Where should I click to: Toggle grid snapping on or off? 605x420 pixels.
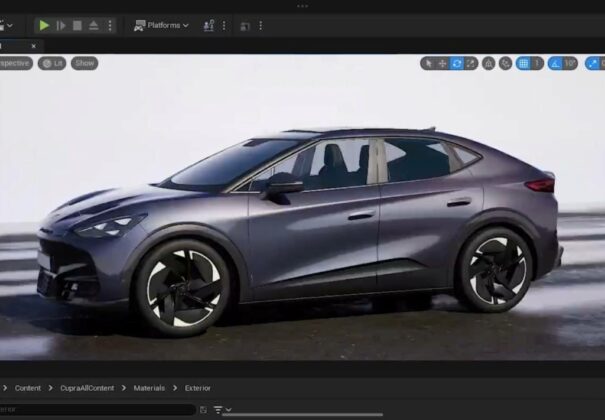point(524,63)
